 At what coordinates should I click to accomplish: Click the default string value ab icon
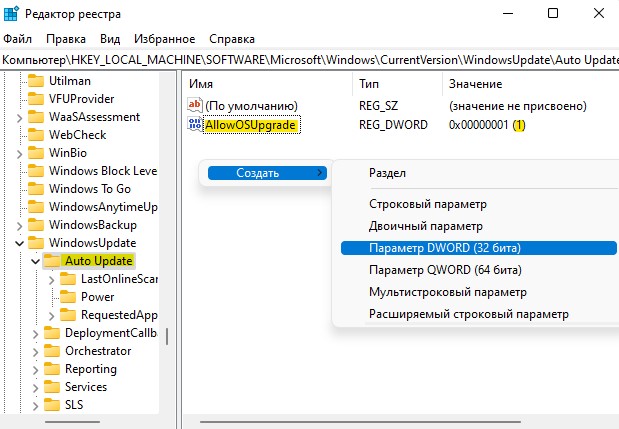pos(194,105)
